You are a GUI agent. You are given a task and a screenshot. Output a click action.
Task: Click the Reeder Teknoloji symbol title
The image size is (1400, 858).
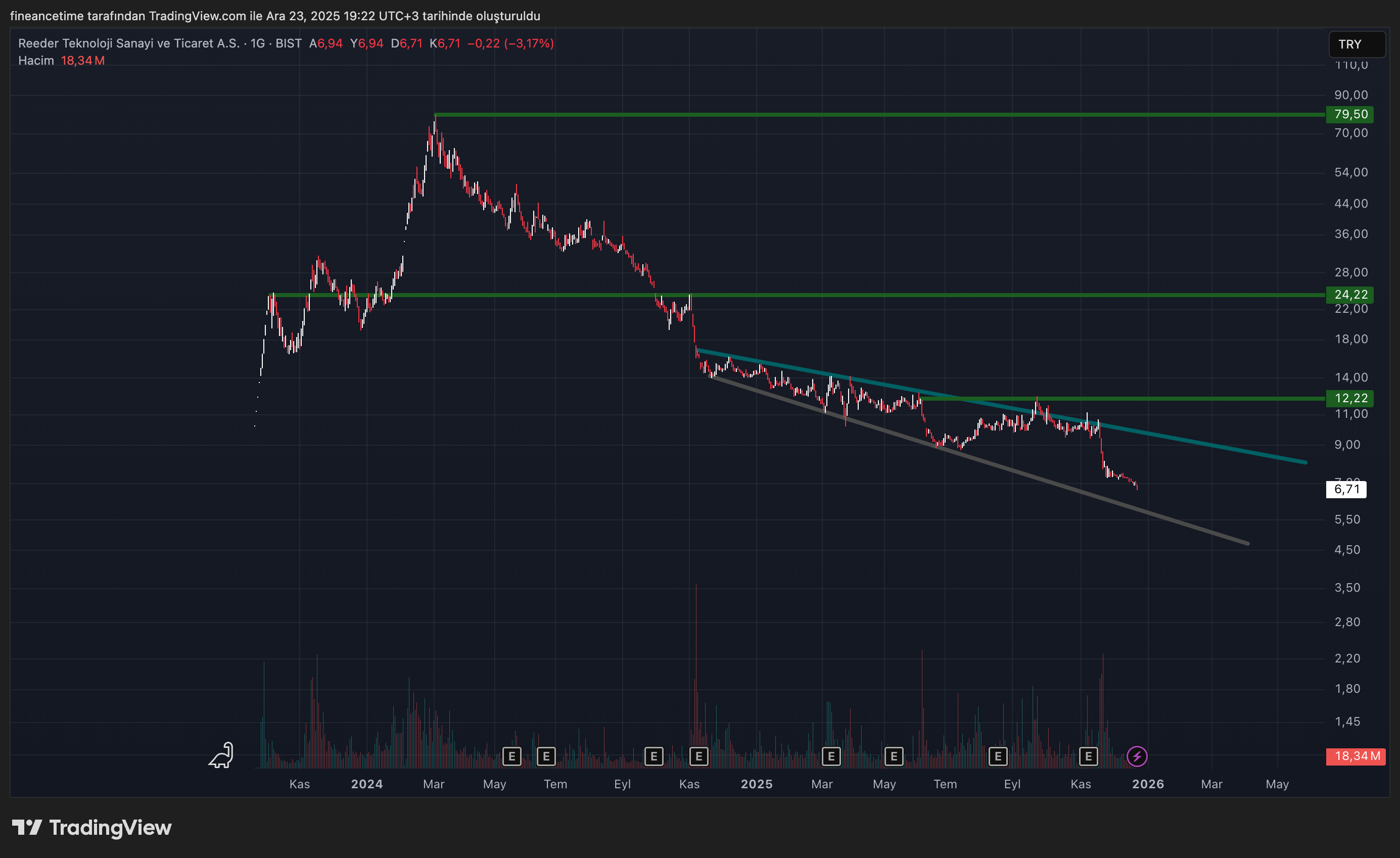coord(128,43)
